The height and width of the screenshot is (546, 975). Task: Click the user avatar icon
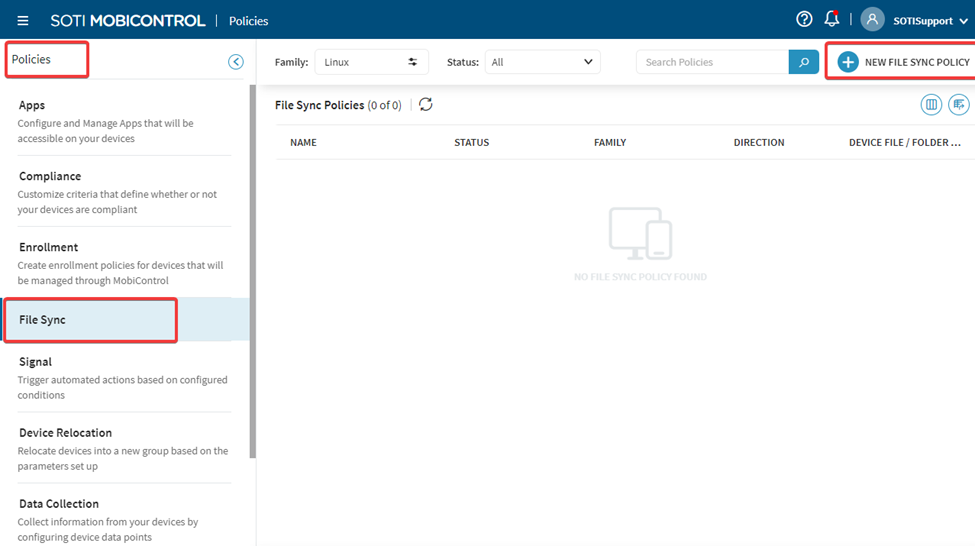coord(872,20)
